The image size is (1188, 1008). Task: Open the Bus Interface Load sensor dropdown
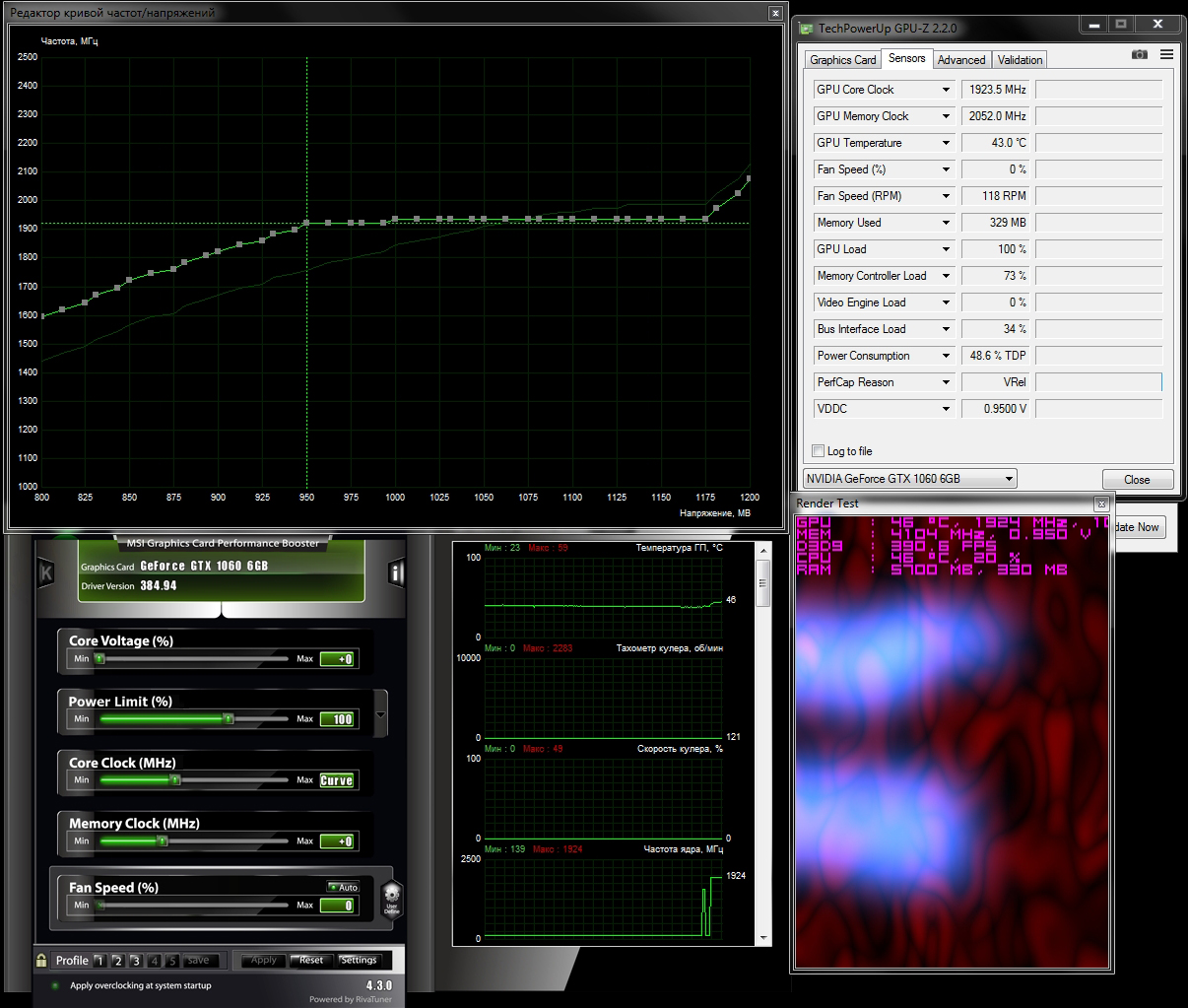point(946,329)
